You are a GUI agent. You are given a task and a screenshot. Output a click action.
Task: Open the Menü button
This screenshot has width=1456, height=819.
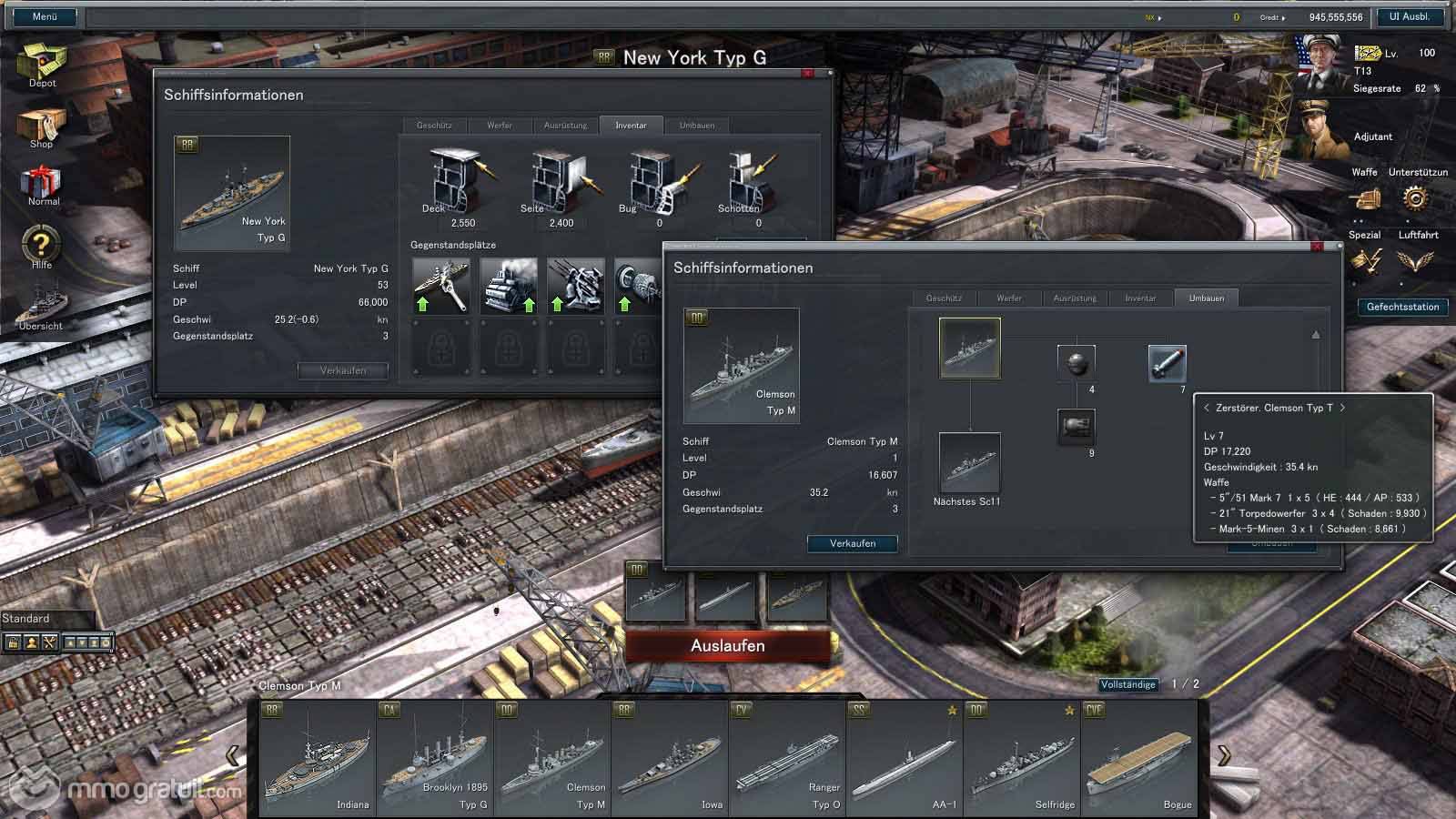[44, 16]
